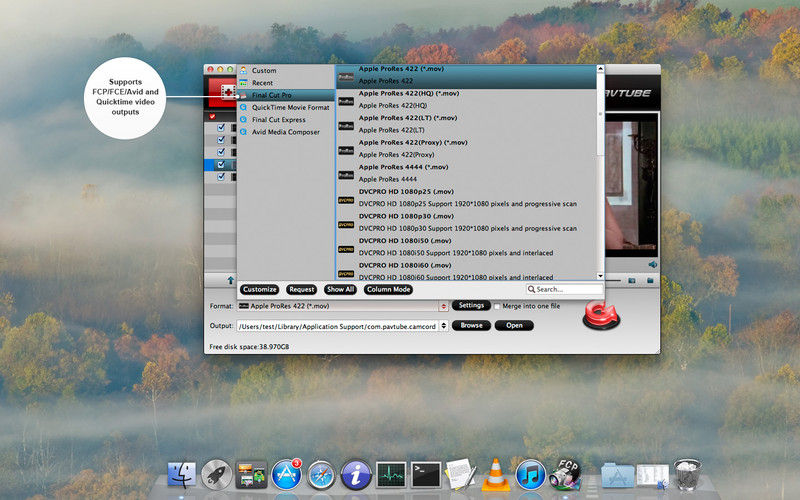The image size is (800, 500).
Task: Select the Final Cut Pro category
Action: tap(286, 95)
